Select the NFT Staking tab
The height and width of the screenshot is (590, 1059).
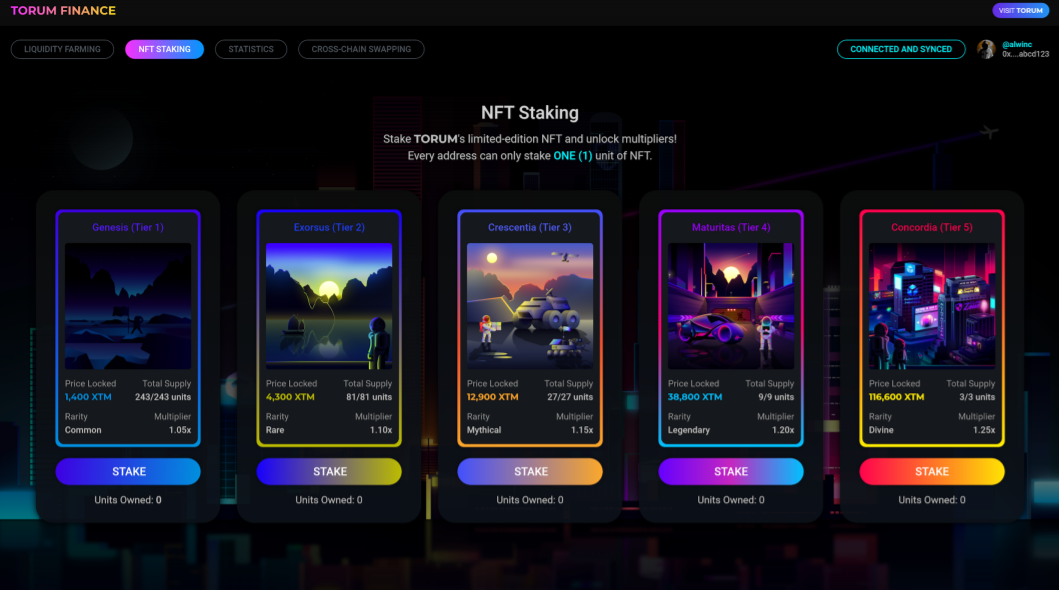(164, 49)
